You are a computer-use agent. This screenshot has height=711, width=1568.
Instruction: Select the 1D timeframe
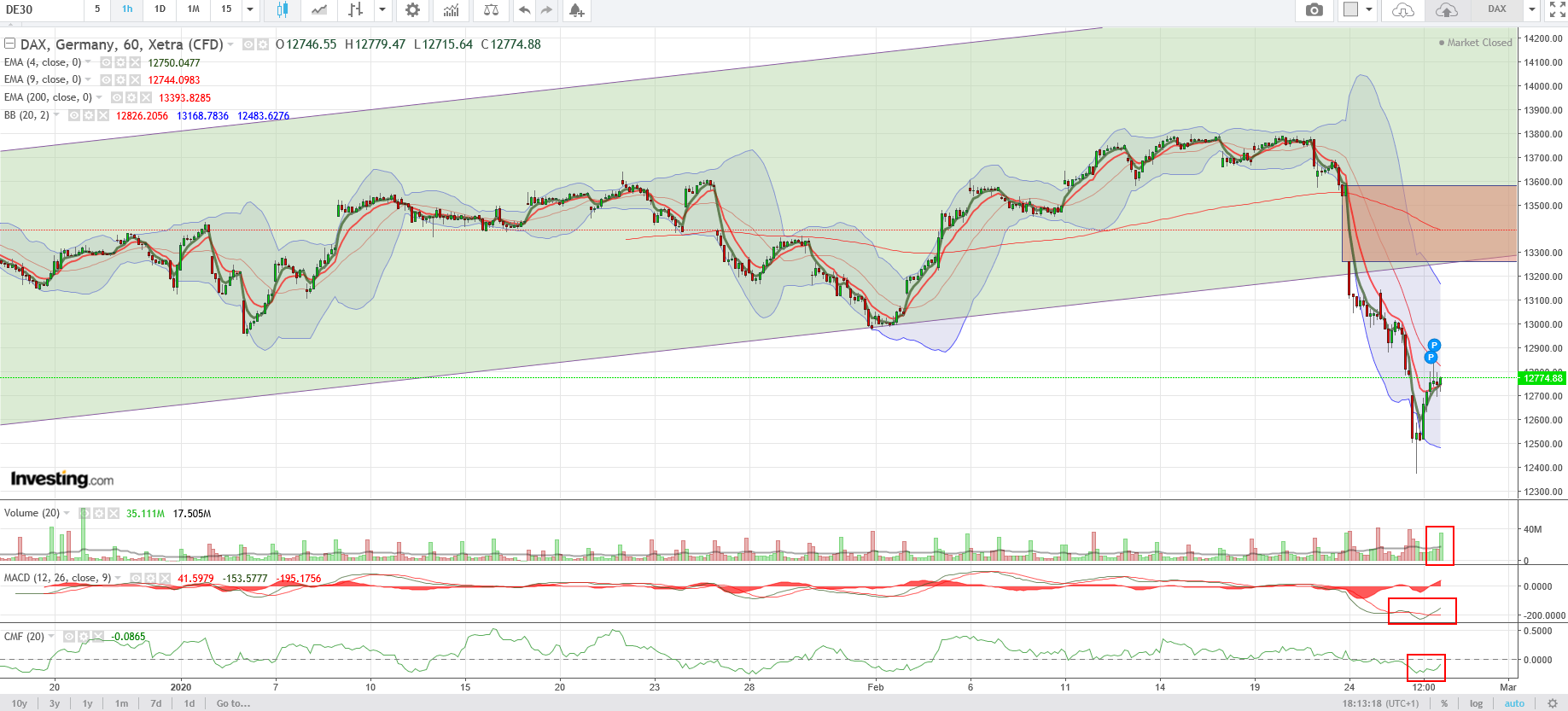click(x=160, y=9)
